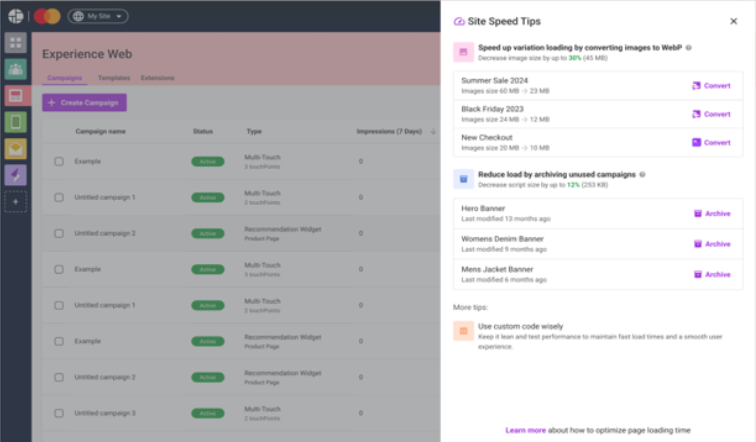Convert Summer Sale 2024 images
This screenshot has height=442, width=756.
711,85
